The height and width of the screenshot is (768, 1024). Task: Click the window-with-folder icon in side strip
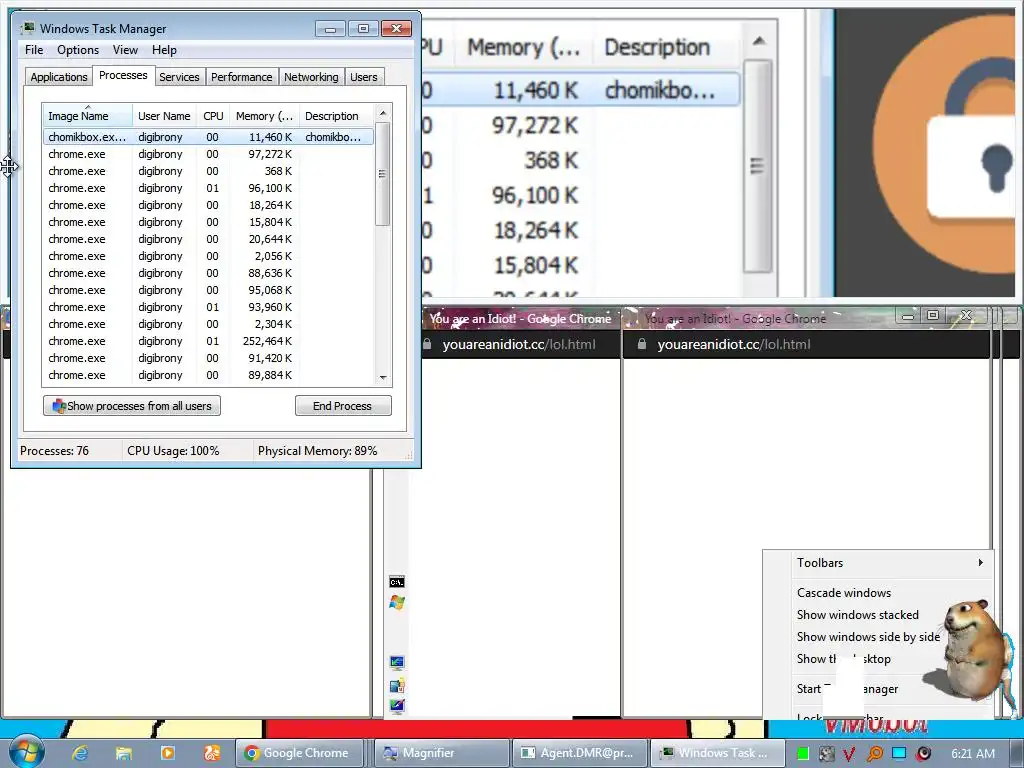point(397,686)
